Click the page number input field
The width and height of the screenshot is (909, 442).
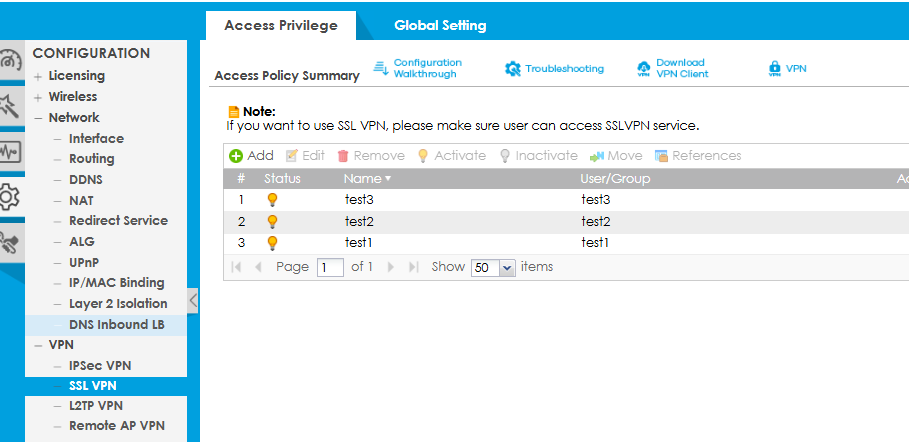pos(330,268)
